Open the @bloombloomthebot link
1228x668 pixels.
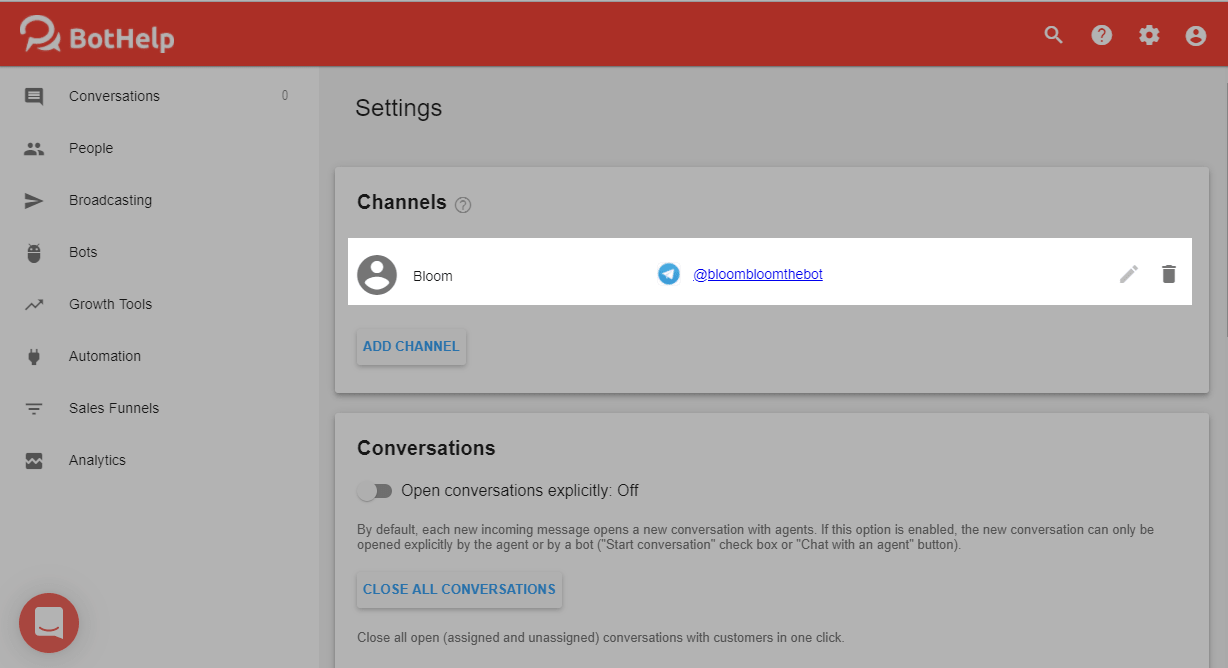758,274
